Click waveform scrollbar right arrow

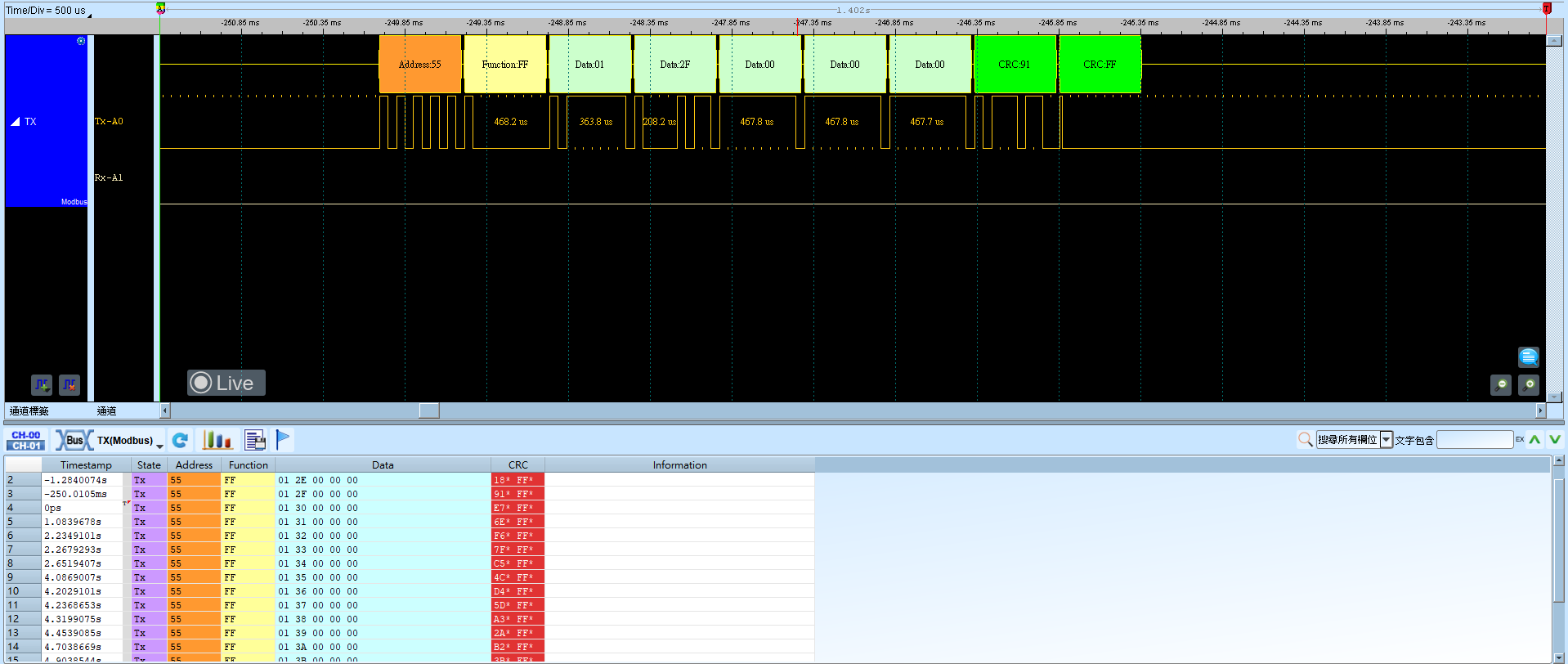point(1541,411)
